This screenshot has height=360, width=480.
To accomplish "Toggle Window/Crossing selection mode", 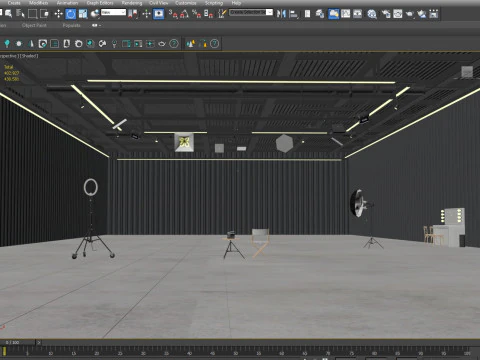I will [44, 14].
